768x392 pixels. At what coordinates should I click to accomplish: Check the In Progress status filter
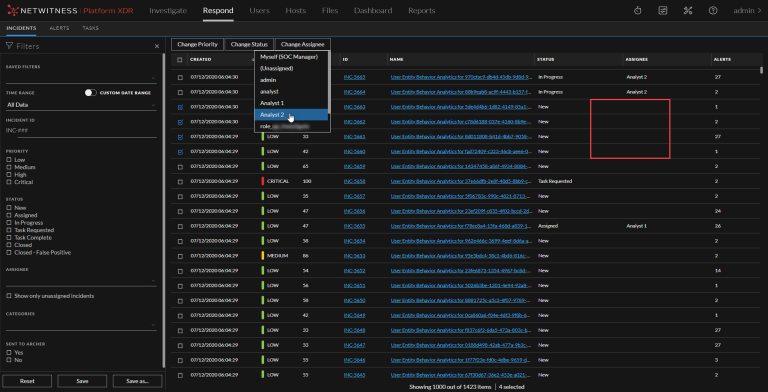click(x=9, y=223)
